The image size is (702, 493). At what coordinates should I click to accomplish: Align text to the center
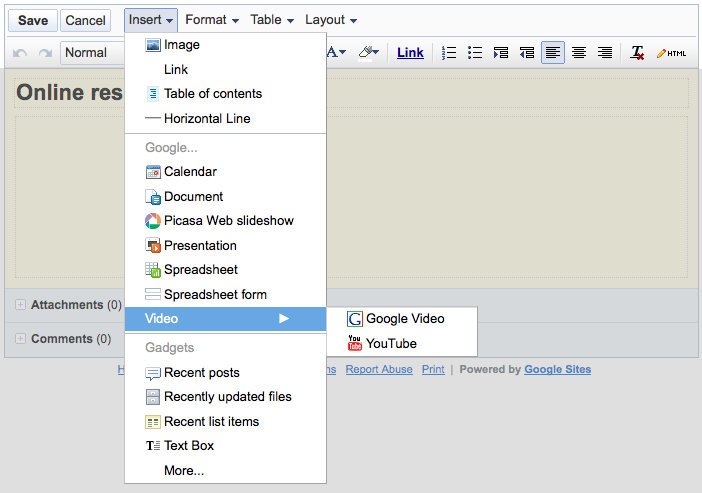579,53
